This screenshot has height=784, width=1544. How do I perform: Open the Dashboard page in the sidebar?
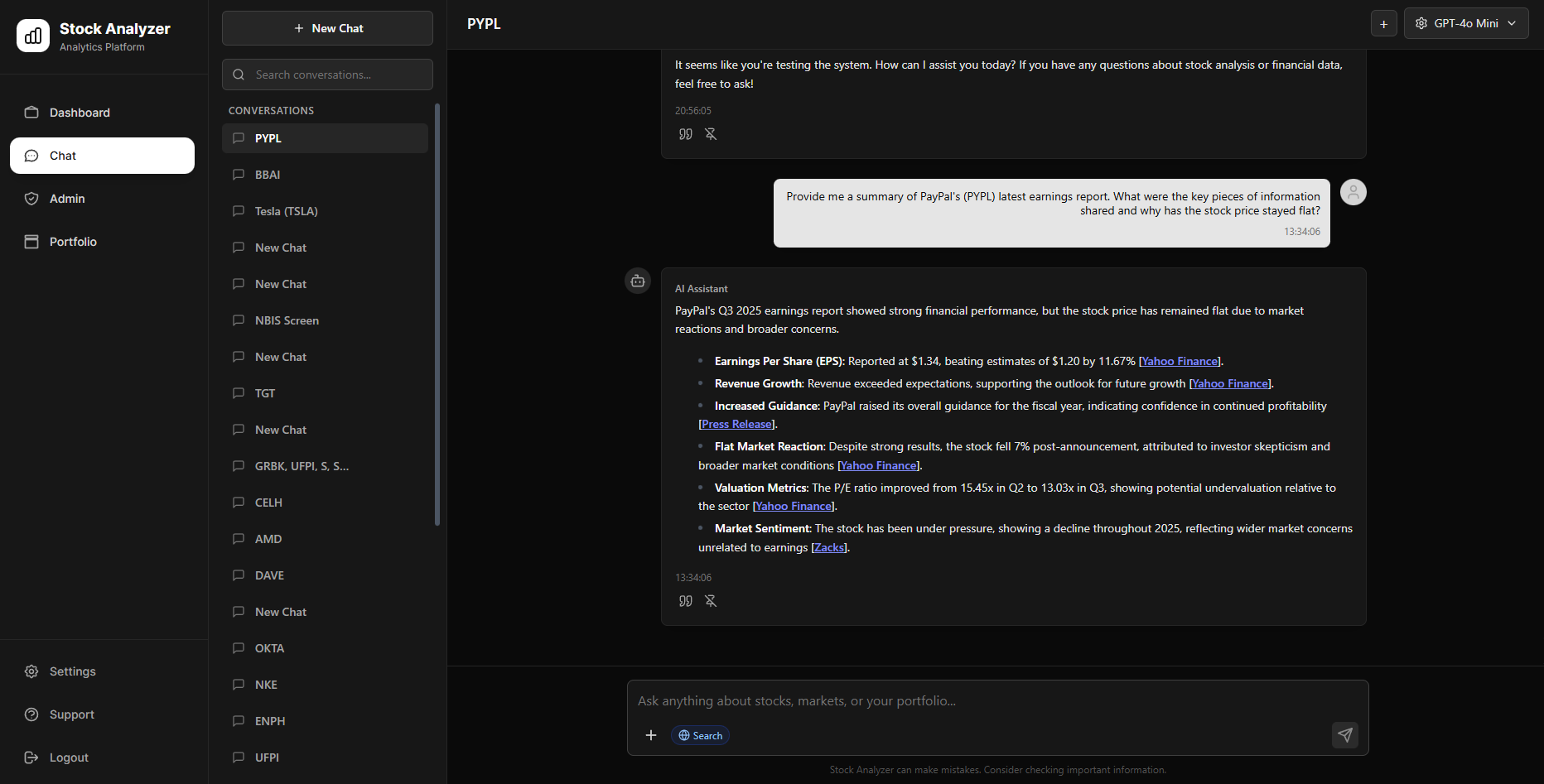[x=80, y=113]
